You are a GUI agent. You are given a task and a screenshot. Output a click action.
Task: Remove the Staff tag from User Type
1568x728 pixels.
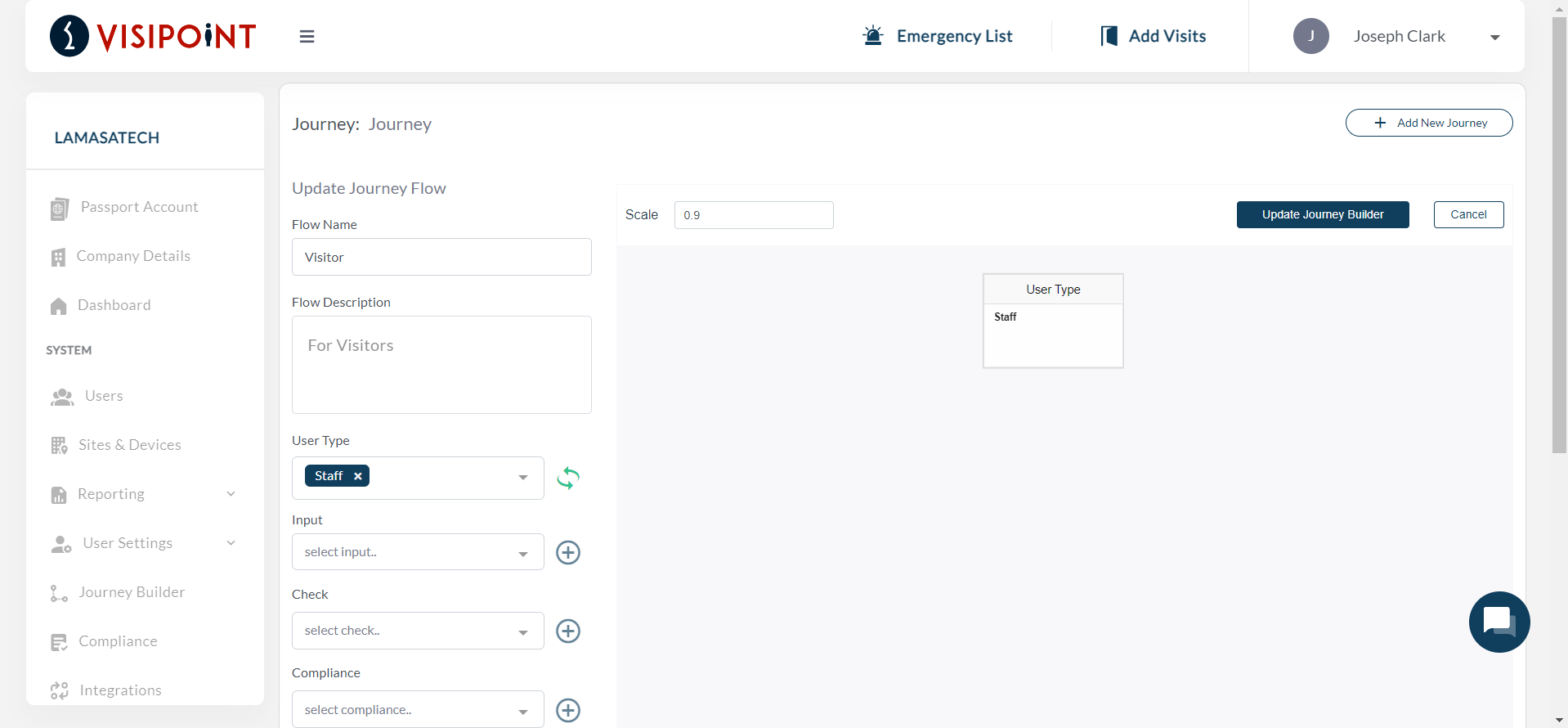click(358, 476)
